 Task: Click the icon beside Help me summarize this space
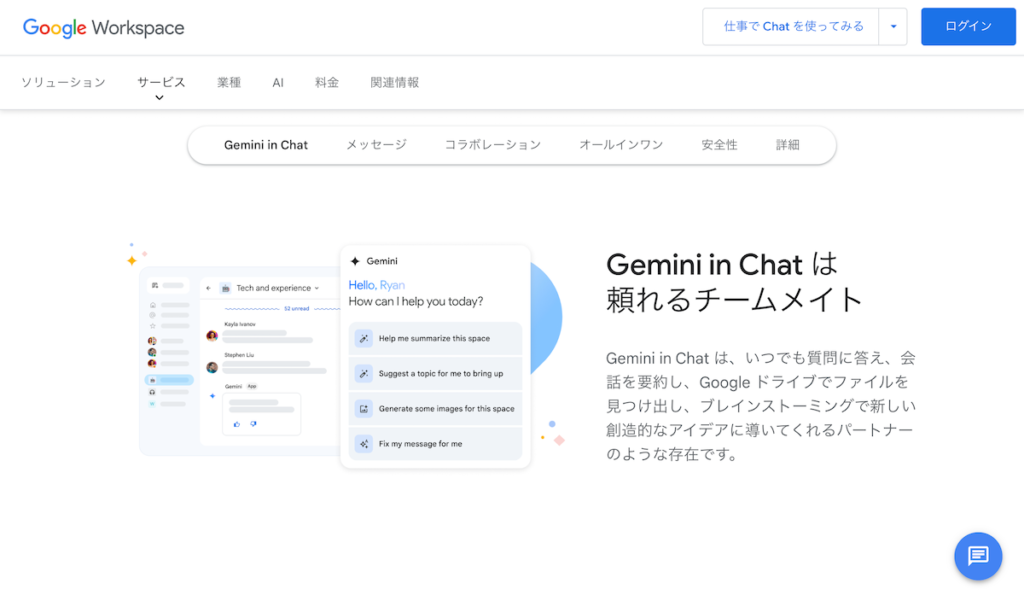point(364,338)
